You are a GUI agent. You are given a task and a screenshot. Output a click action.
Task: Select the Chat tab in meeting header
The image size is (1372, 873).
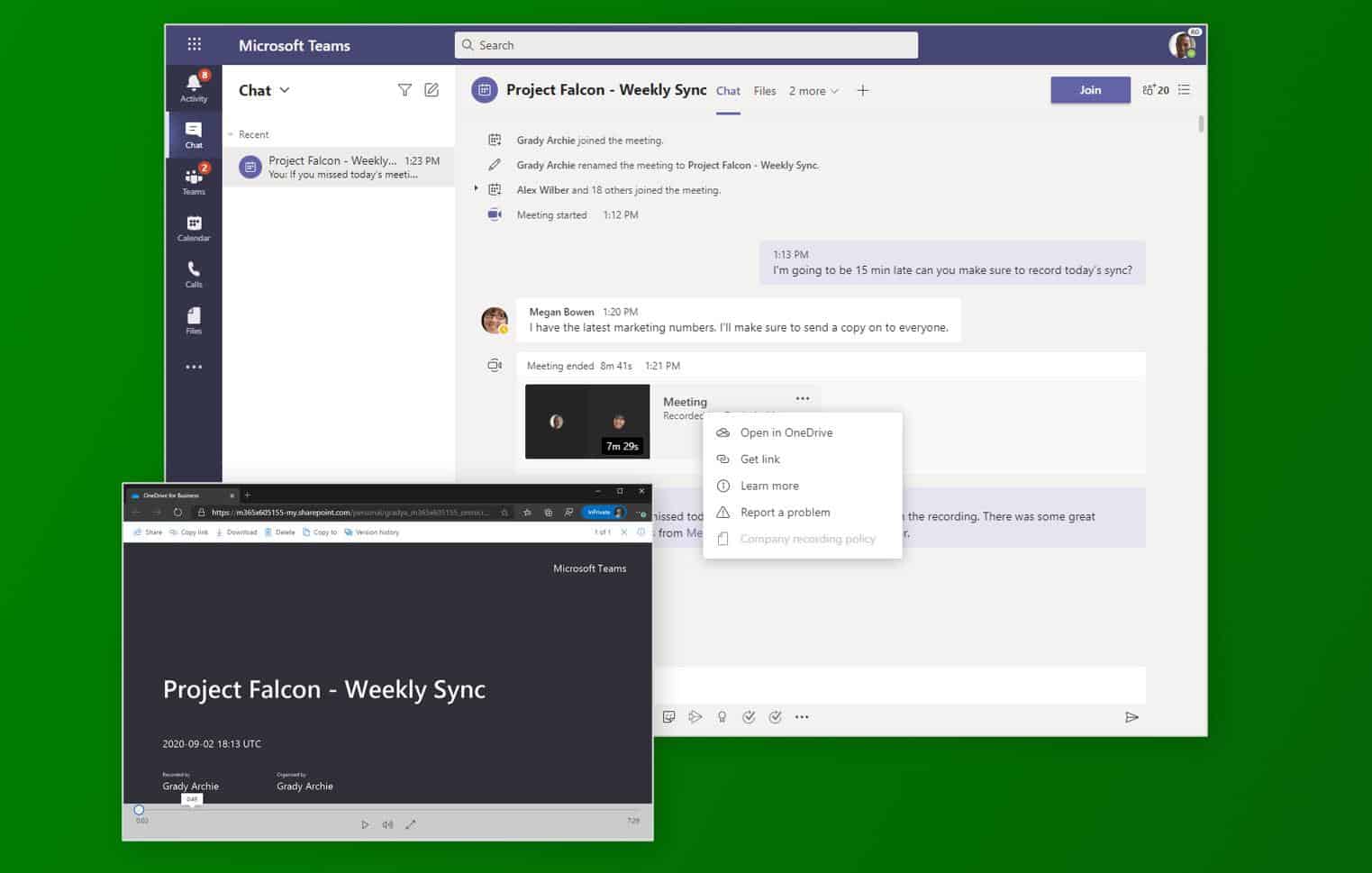click(728, 91)
